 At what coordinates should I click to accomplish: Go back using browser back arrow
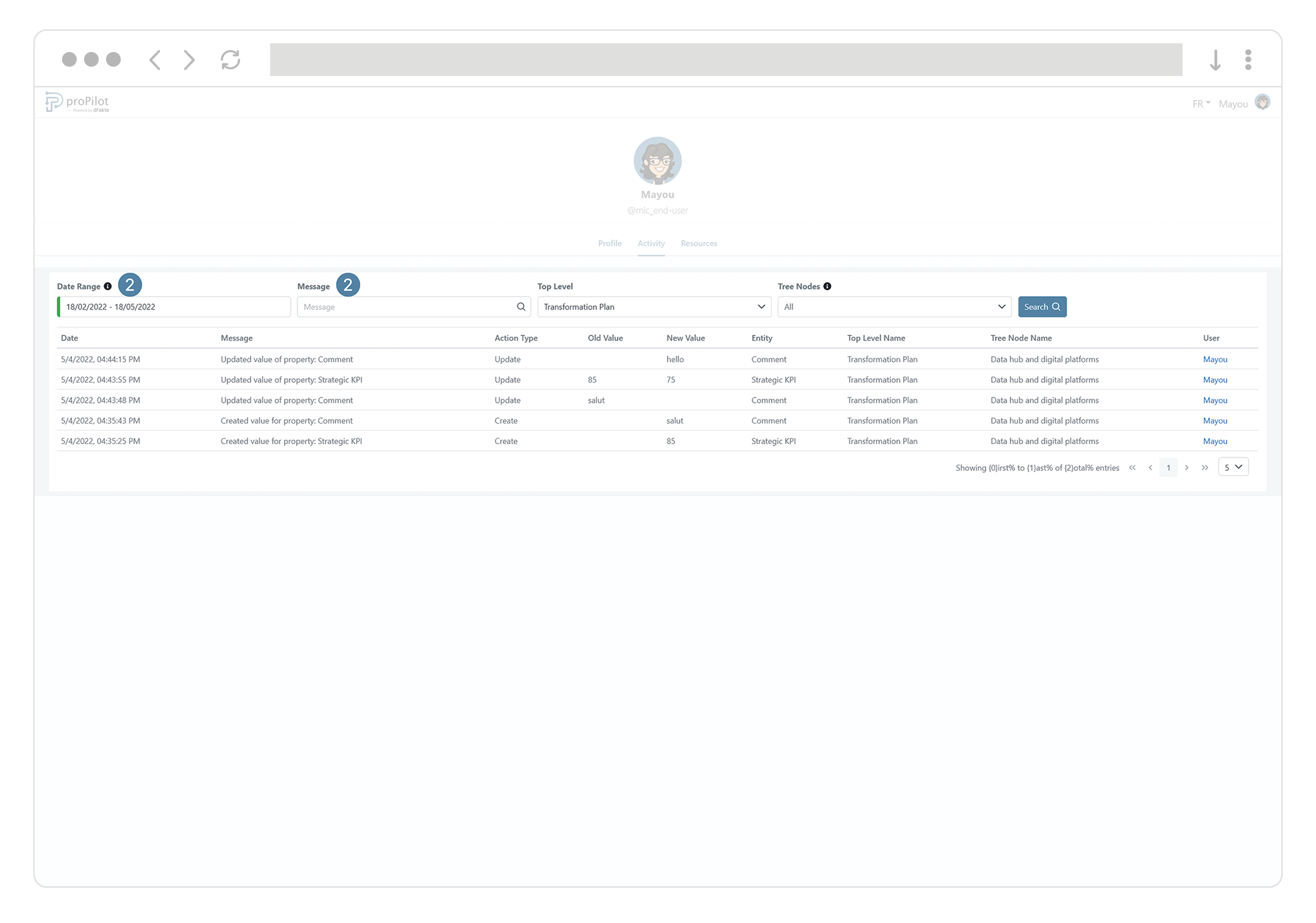[155, 60]
